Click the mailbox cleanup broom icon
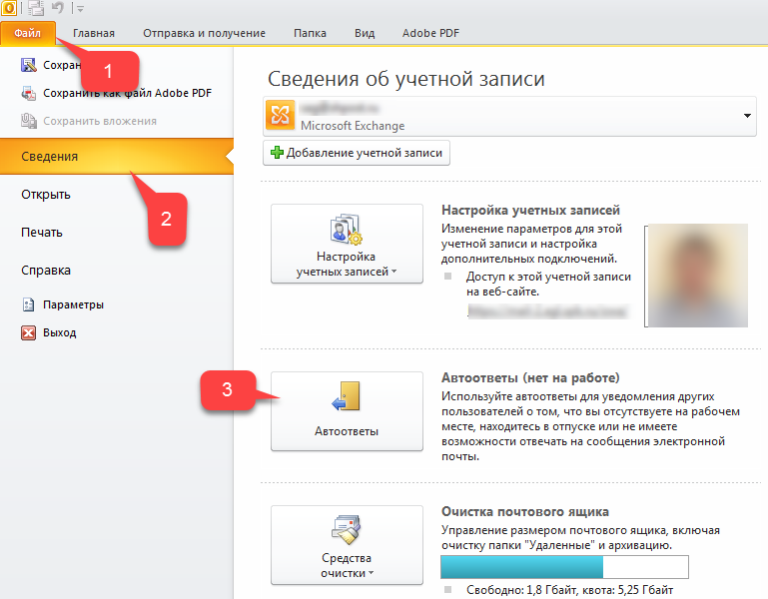Screen dimensions: 768x599 pos(346,529)
